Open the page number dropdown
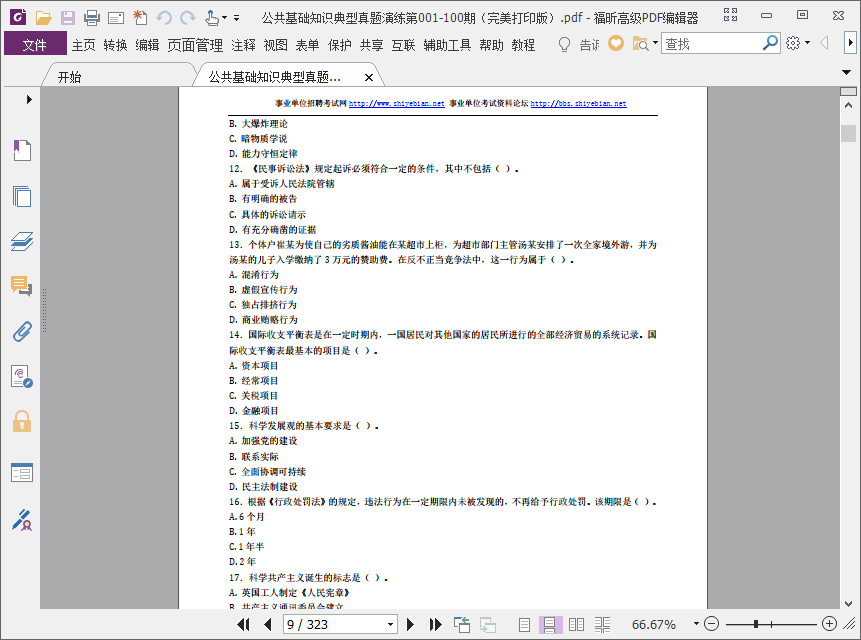The image size is (861, 640). point(390,624)
